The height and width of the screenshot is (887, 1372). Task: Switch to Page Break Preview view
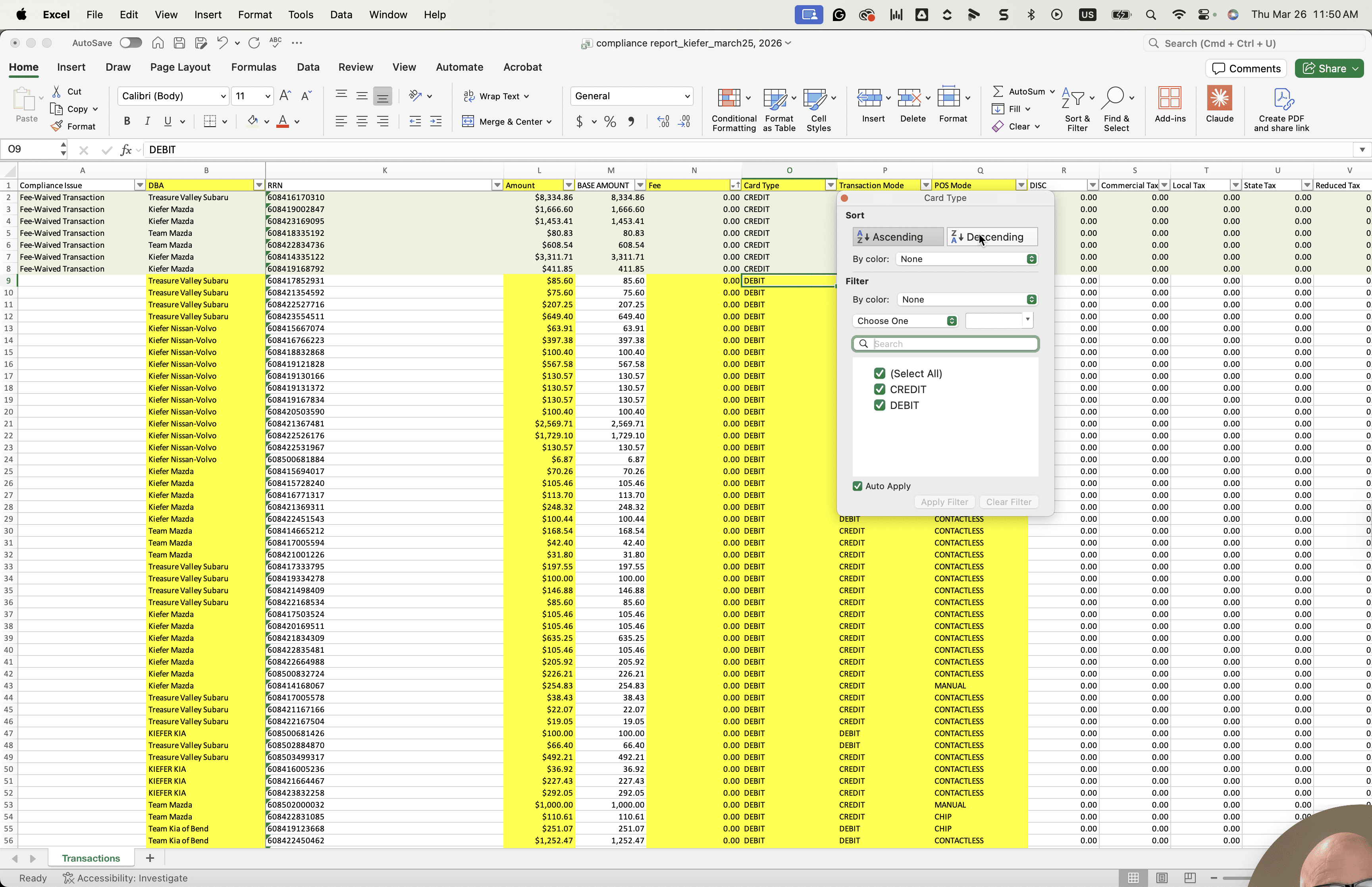(x=1189, y=878)
